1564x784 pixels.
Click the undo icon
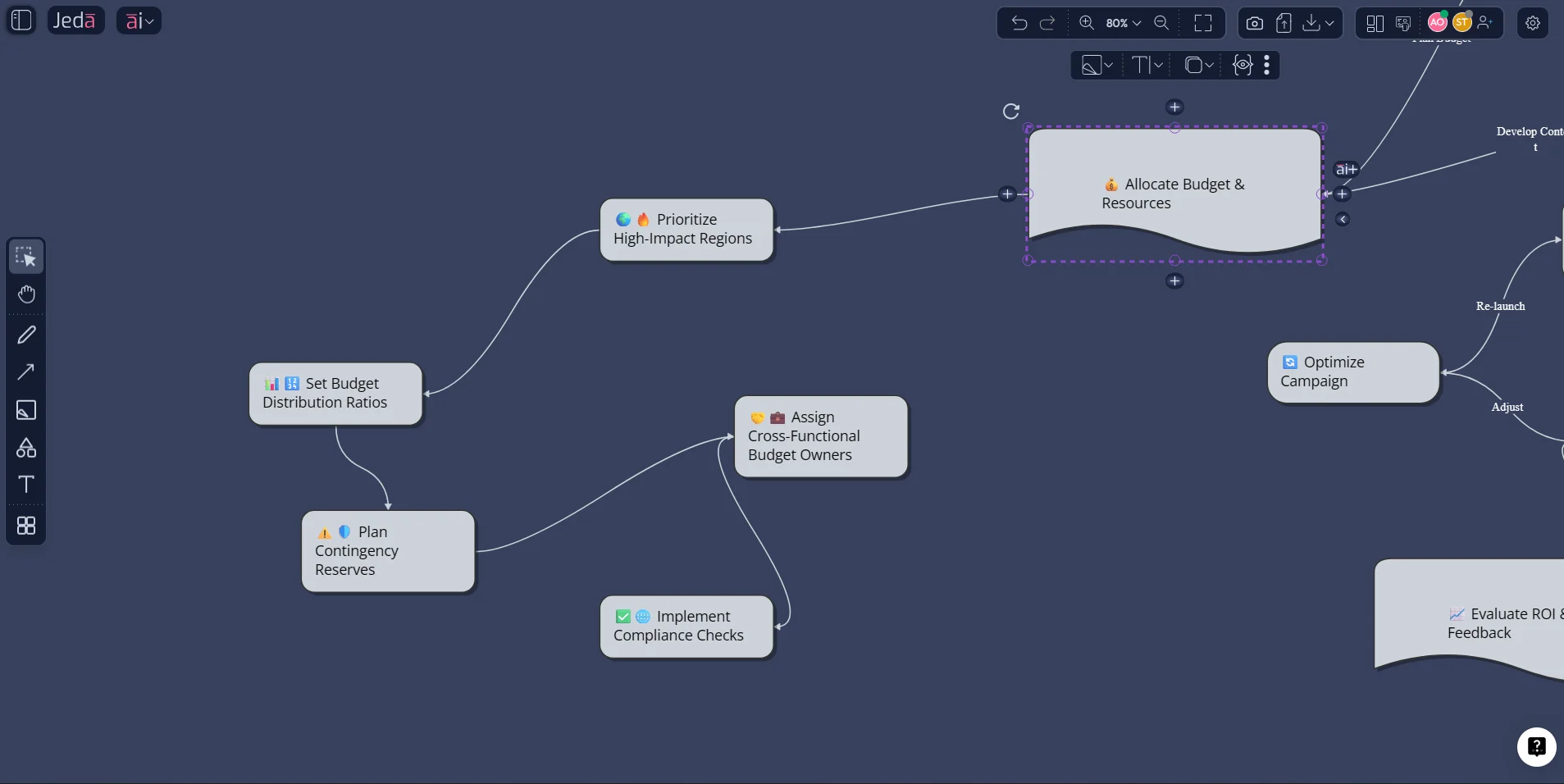click(x=1019, y=22)
